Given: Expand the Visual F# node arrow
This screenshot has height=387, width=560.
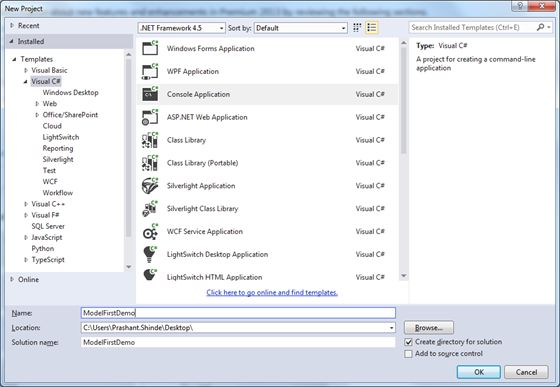Looking at the screenshot, I should 26,215.
